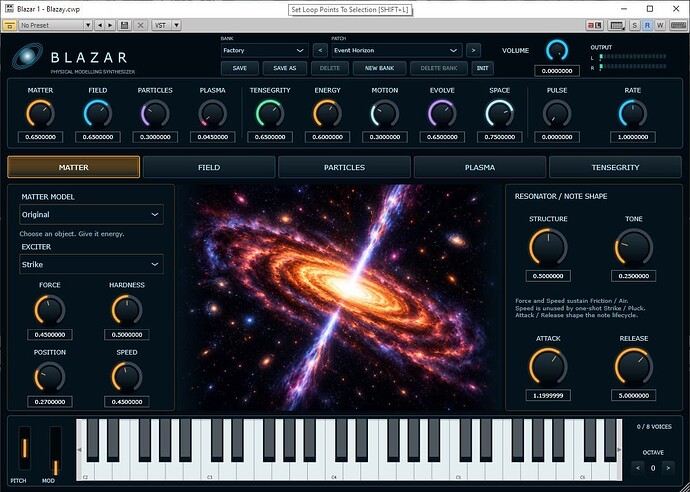Click the top-row PLASMA macro knob
This screenshot has width=690, height=492.
213,114
